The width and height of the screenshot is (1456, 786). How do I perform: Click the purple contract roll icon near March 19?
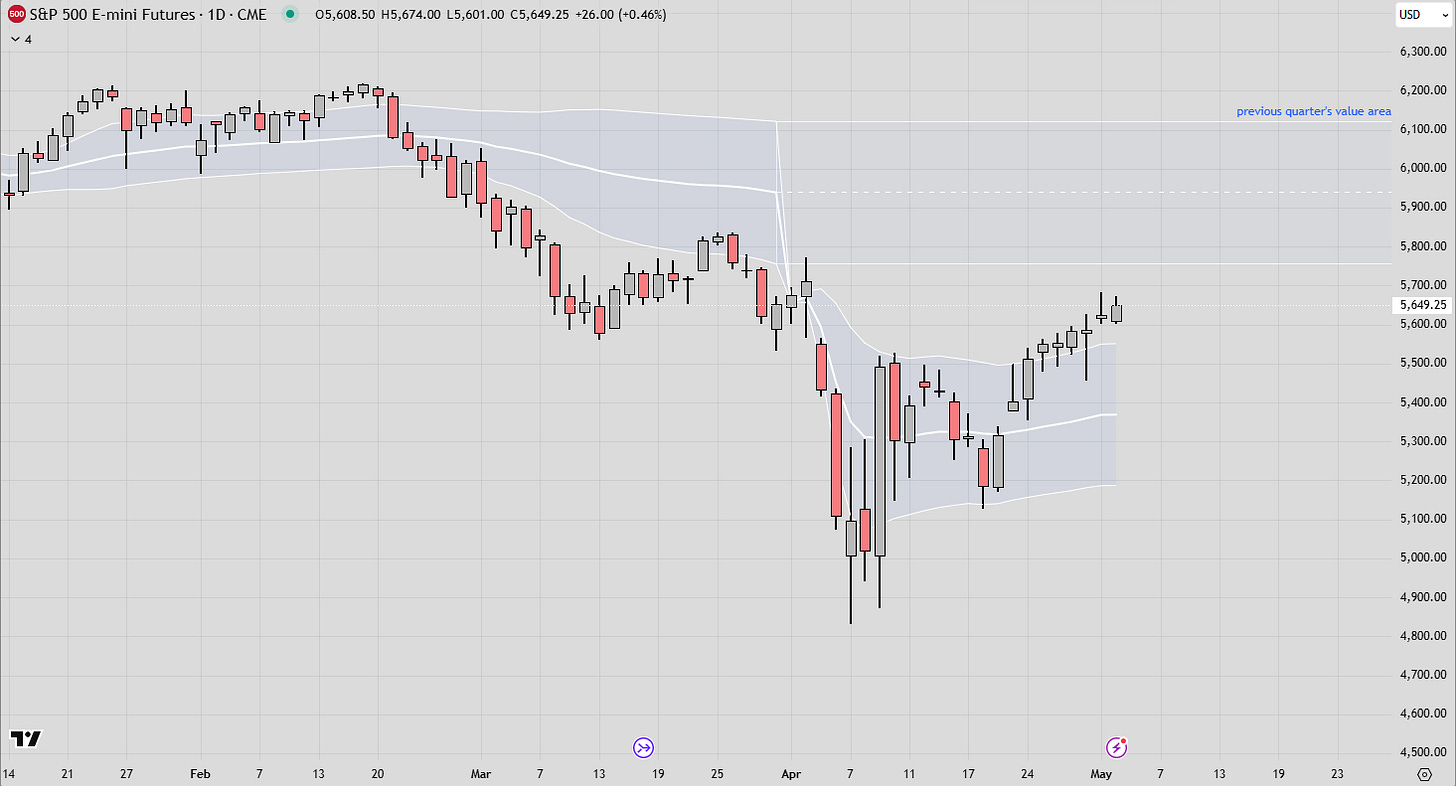[x=643, y=746]
